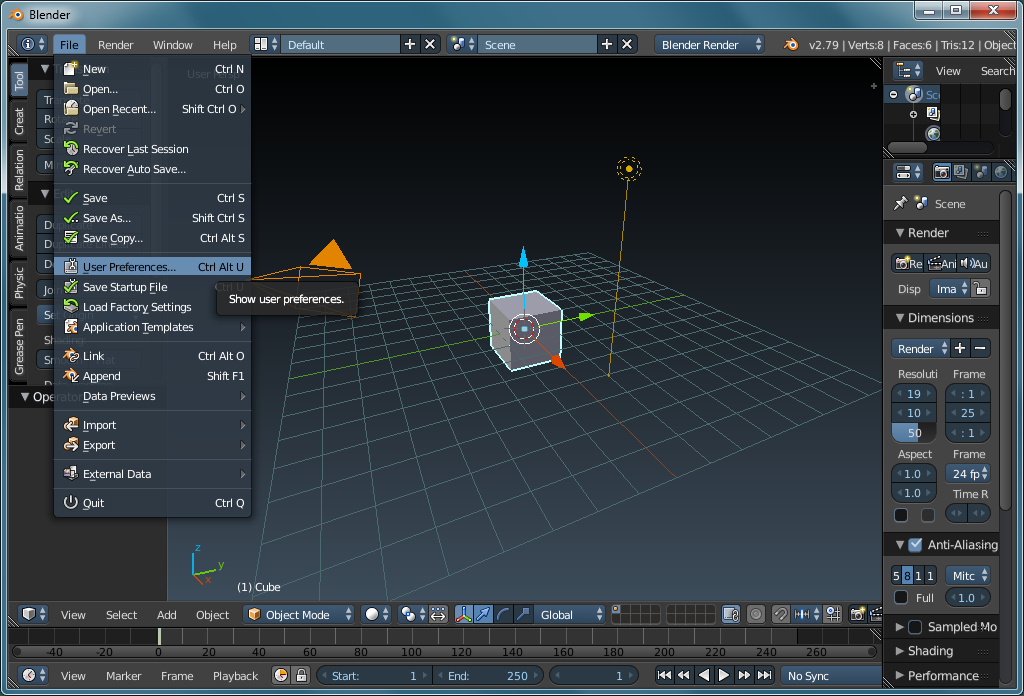The image size is (1024, 696).
Task: Select the translate manipulator arrow icon
Action: (483, 614)
